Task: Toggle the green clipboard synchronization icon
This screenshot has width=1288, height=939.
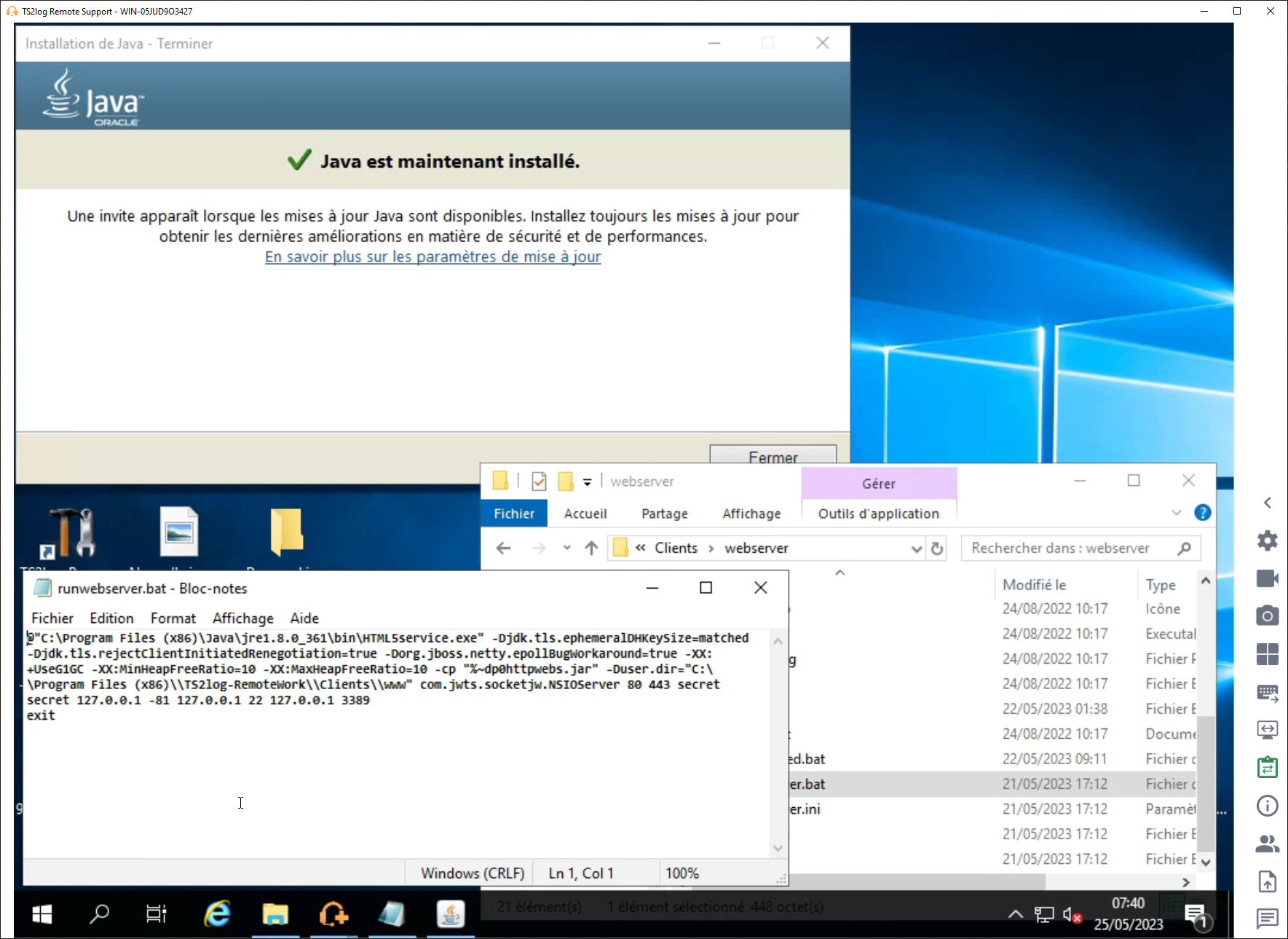Action: click(1268, 767)
